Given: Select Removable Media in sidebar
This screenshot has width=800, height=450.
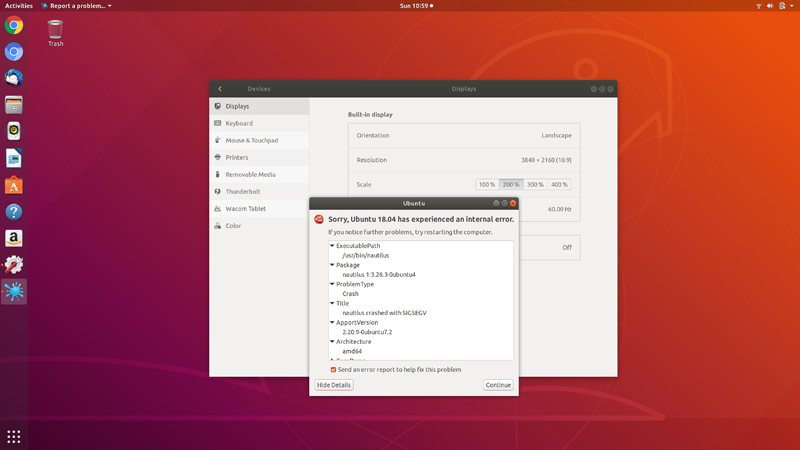Looking at the screenshot, I should [259, 174].
